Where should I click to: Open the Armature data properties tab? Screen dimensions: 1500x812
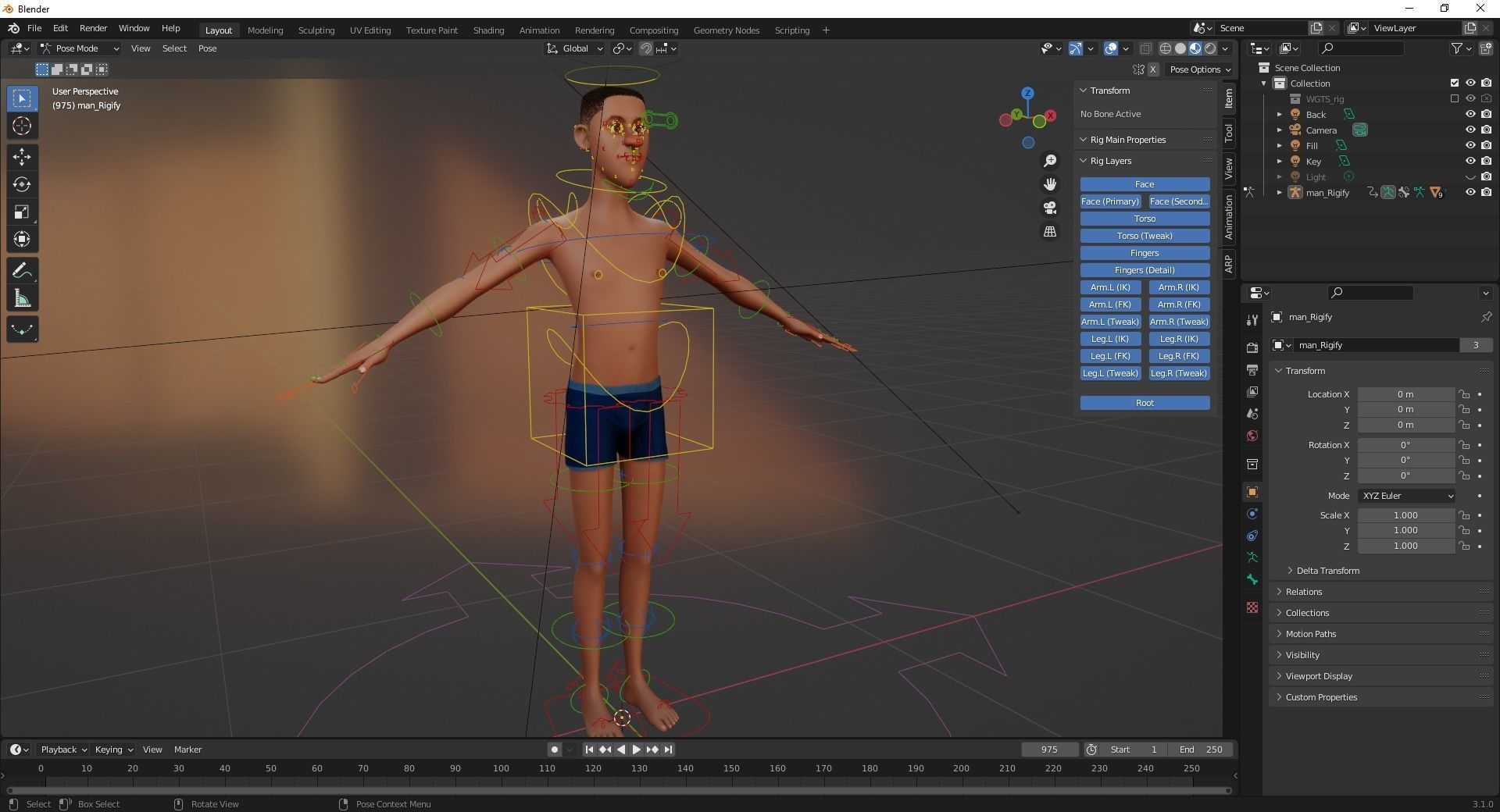tap(1252, 557)
